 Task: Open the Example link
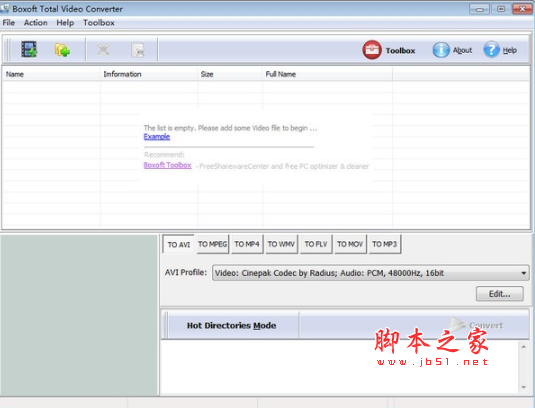pos(157,136)
